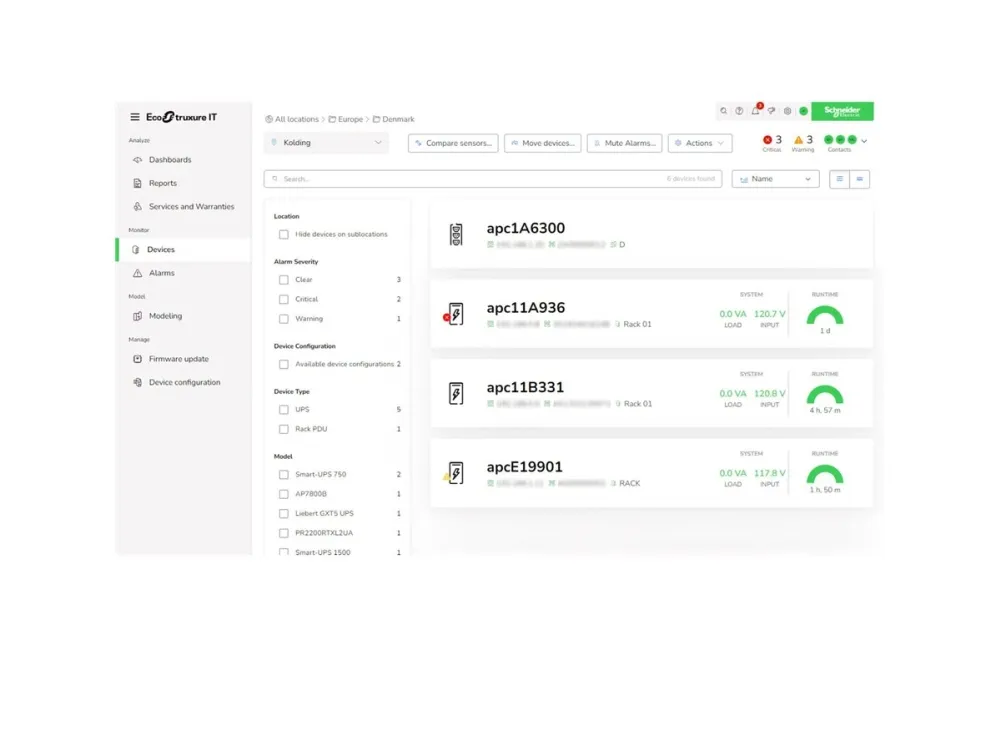The height and width of the screenshot is (750, 1000).
Task: Open the settings gear icon
Action: click(x=787, y=111)
